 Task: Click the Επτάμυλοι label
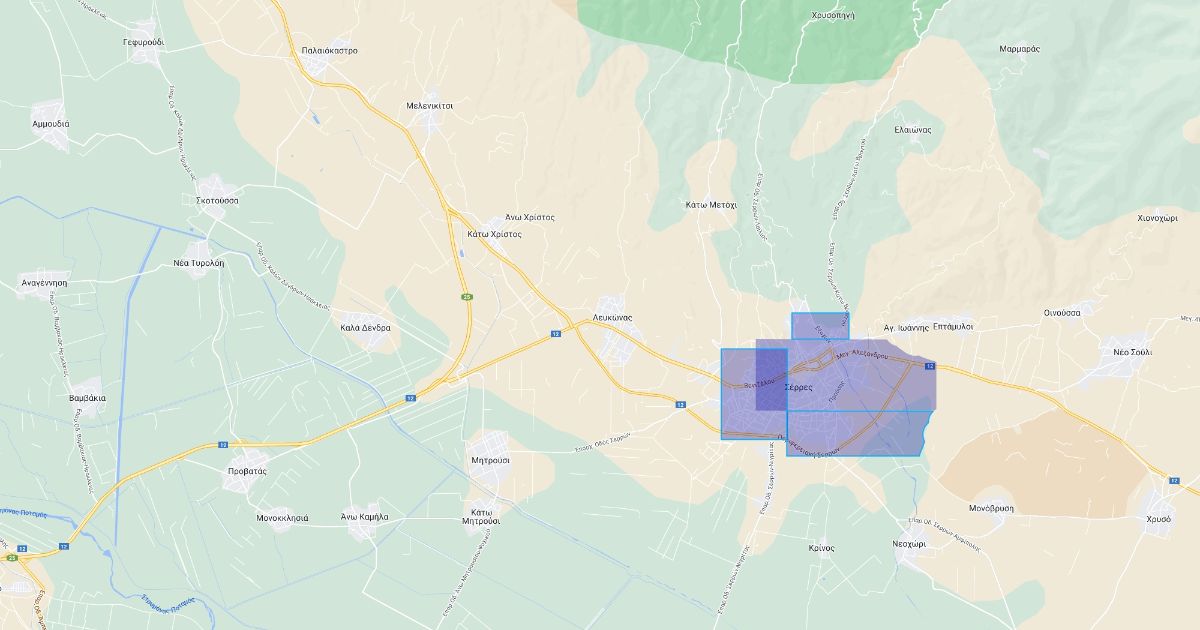[953, 326]
